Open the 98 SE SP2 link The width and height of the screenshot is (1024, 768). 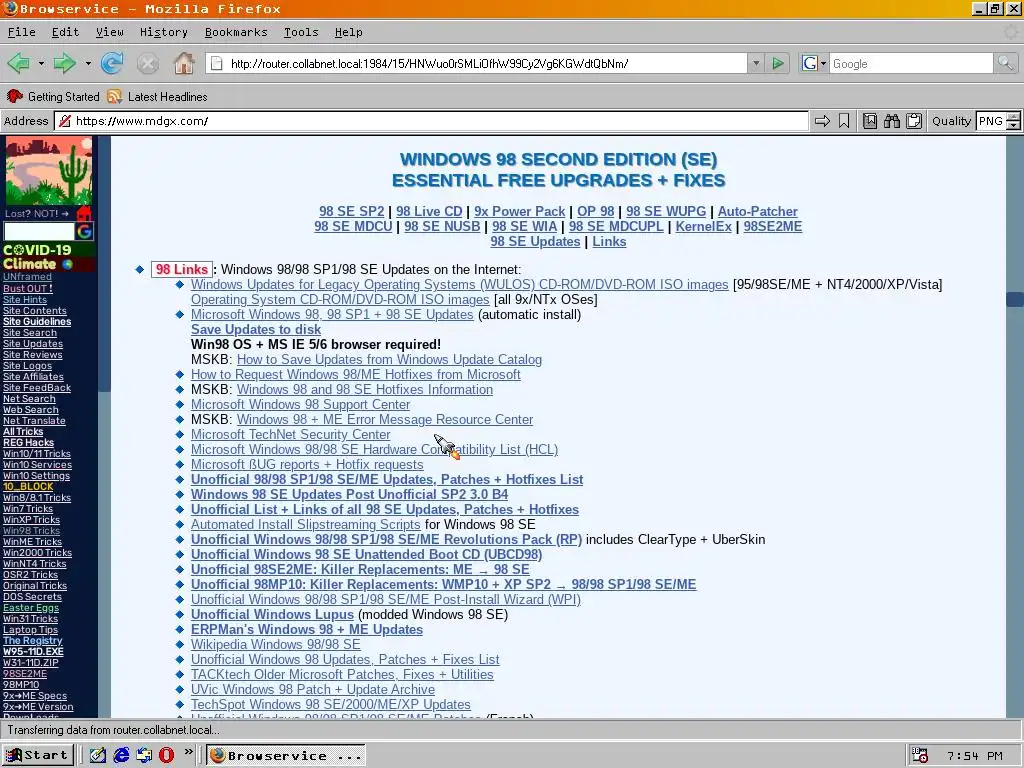(x=351, y=212)
